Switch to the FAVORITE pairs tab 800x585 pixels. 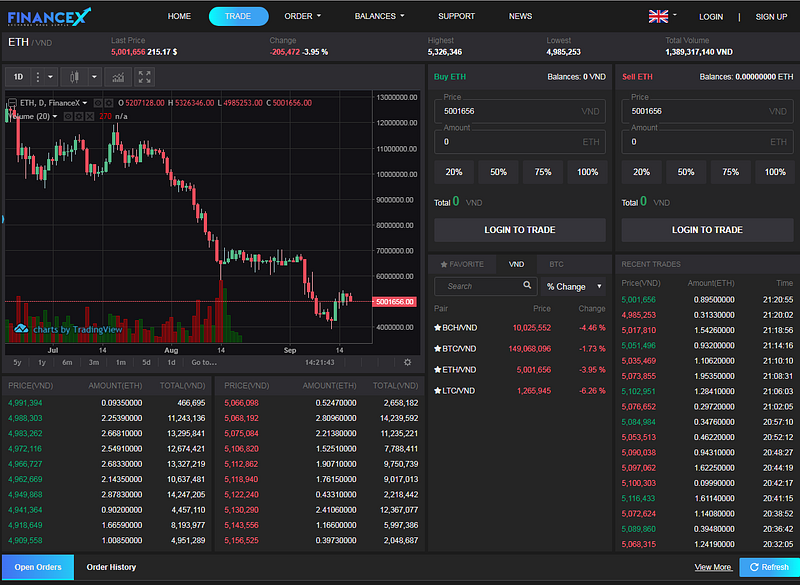pyautogui.click(x=462, y=264)
